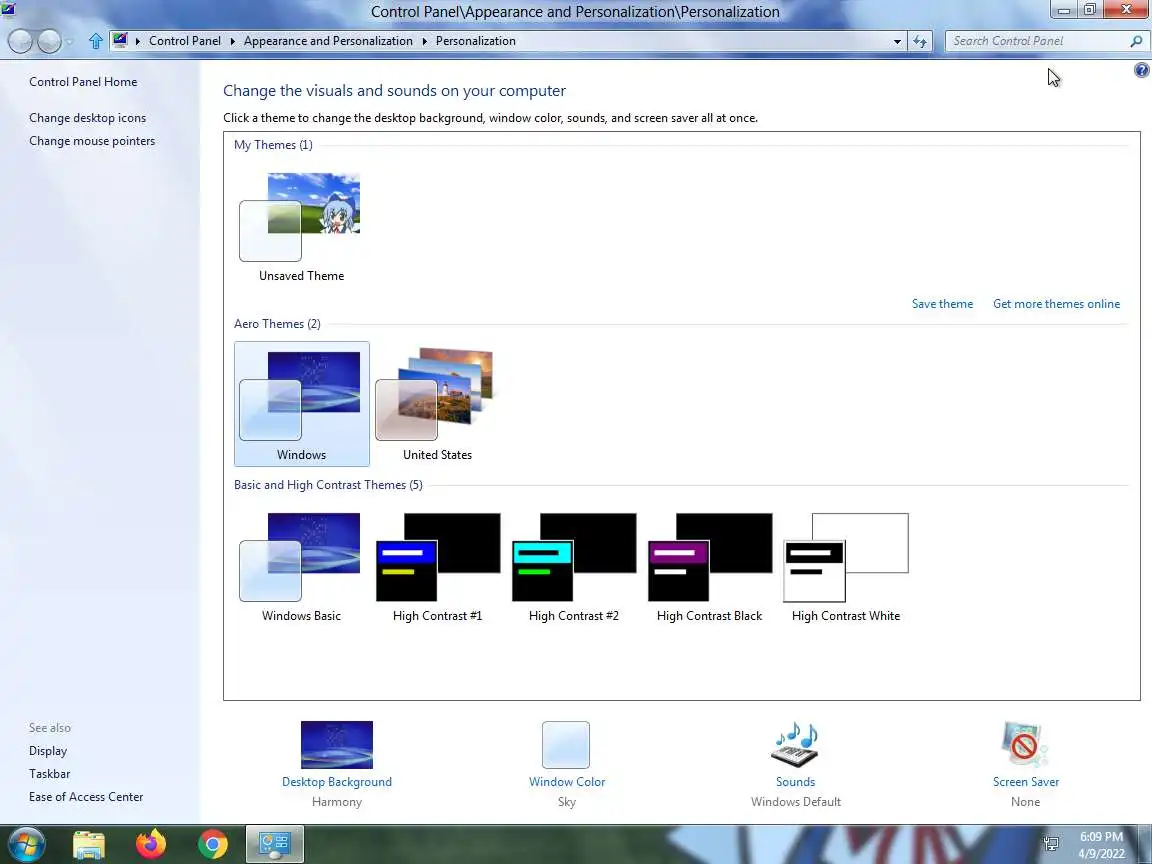Click the Desktop Background text link
The height and width of the screenshot is (864, 1152).
tap(336, 782)
